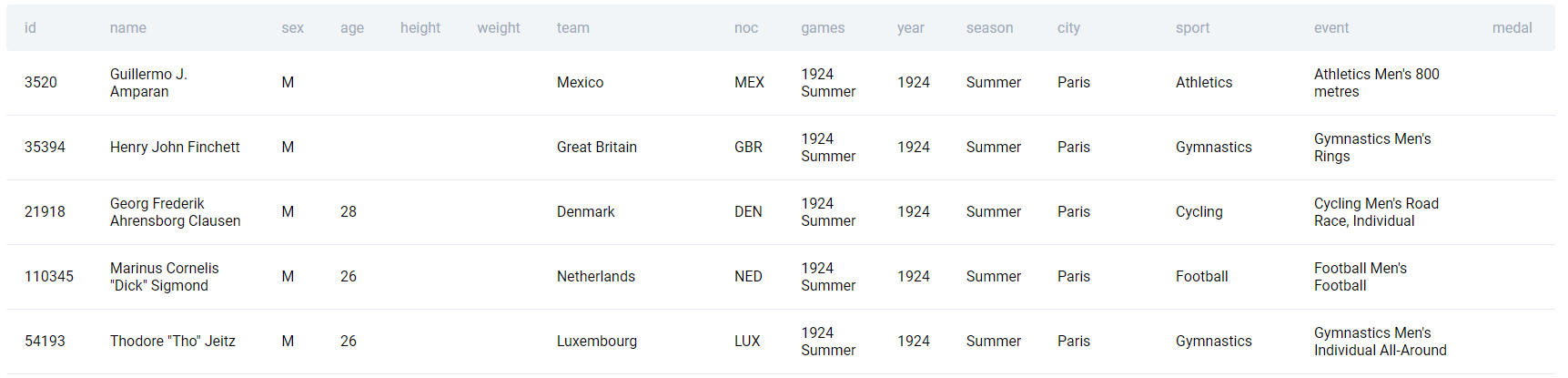Sort by the year column header
Viewport: 1568px width, 378px height.
tap(911, 28)
